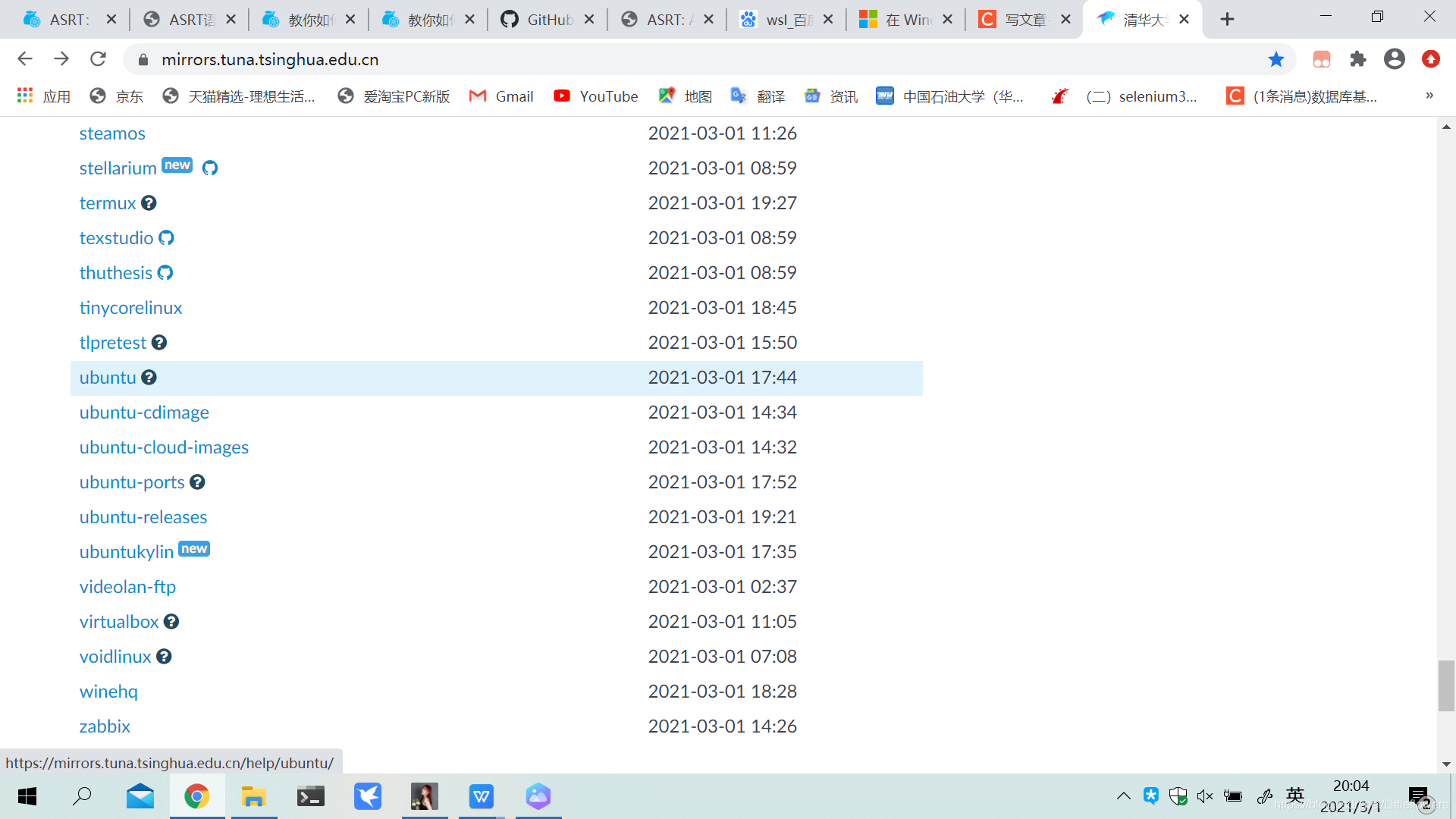1456x819 pixels.
Task: Switch to the 写文章 tab
Action: point(1015,20)
